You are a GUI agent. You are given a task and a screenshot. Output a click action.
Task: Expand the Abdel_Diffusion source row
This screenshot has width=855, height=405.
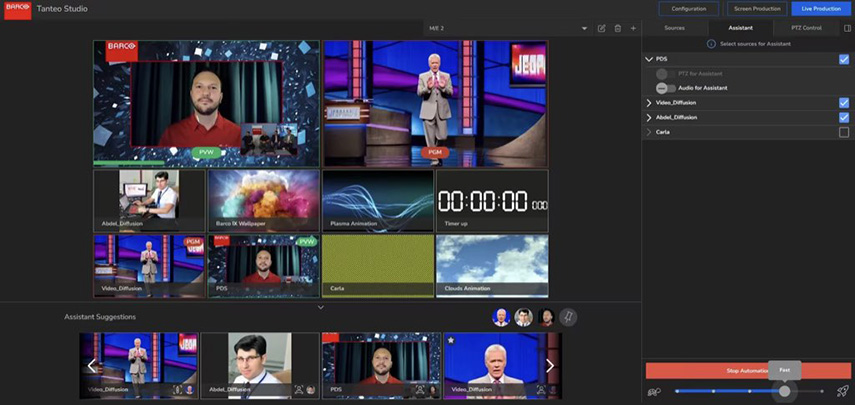coord(649,117)
